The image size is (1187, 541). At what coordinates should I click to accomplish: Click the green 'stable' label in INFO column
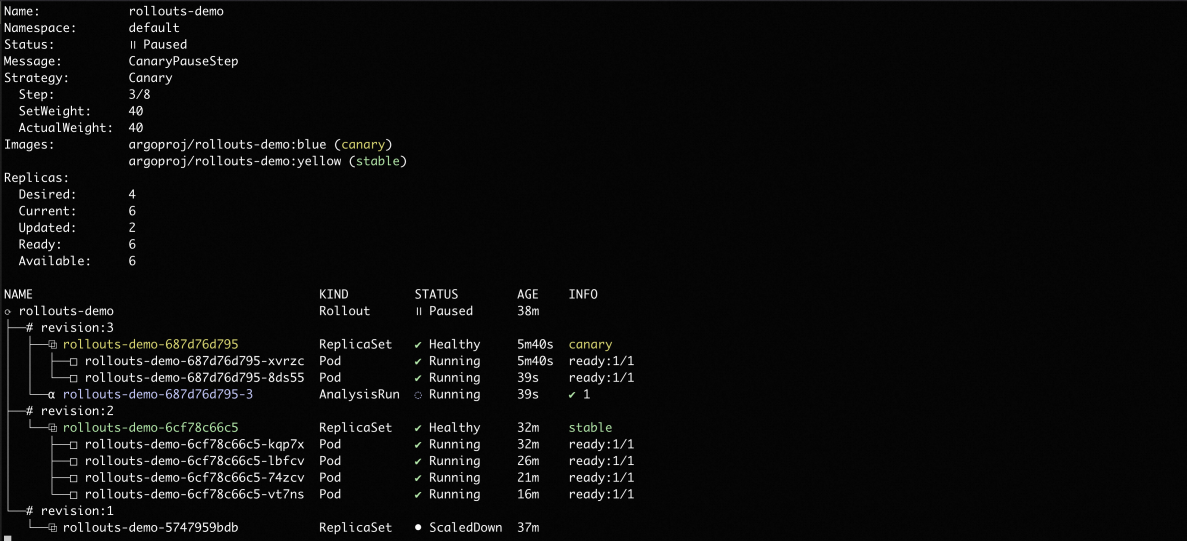coord(590,428)
